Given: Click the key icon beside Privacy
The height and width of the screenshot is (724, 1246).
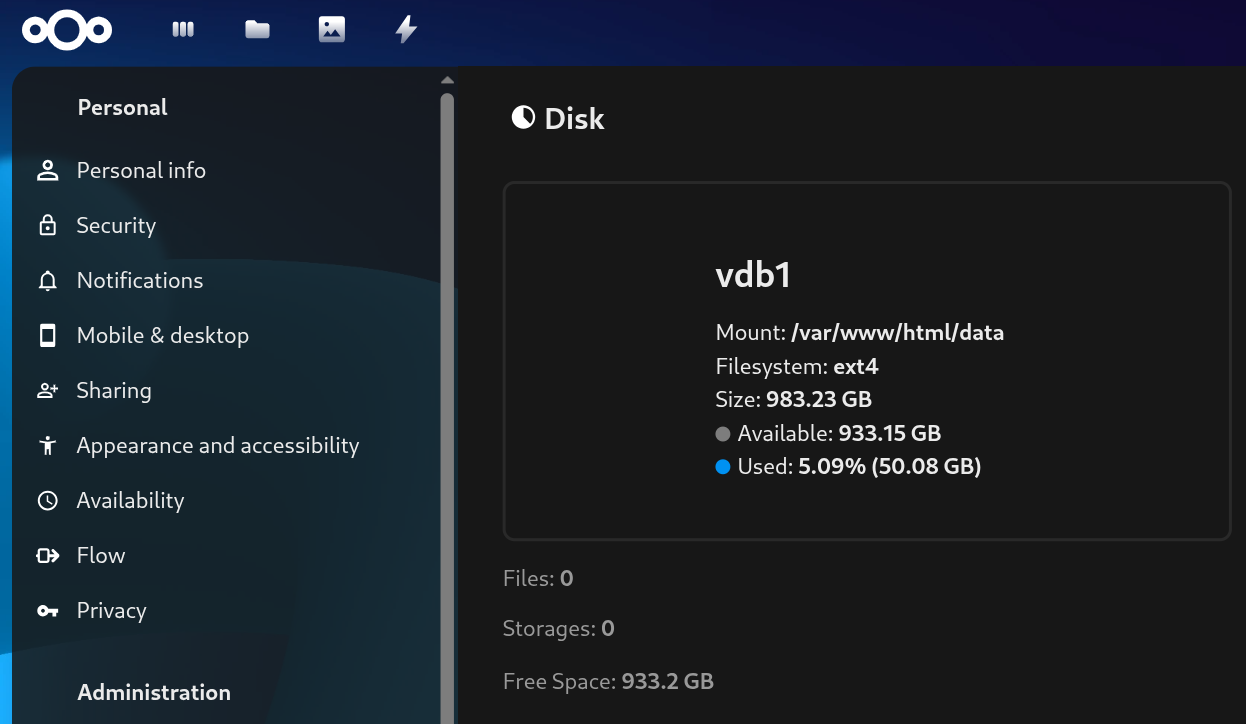Looking at the screenshot, I should (47, 611).
